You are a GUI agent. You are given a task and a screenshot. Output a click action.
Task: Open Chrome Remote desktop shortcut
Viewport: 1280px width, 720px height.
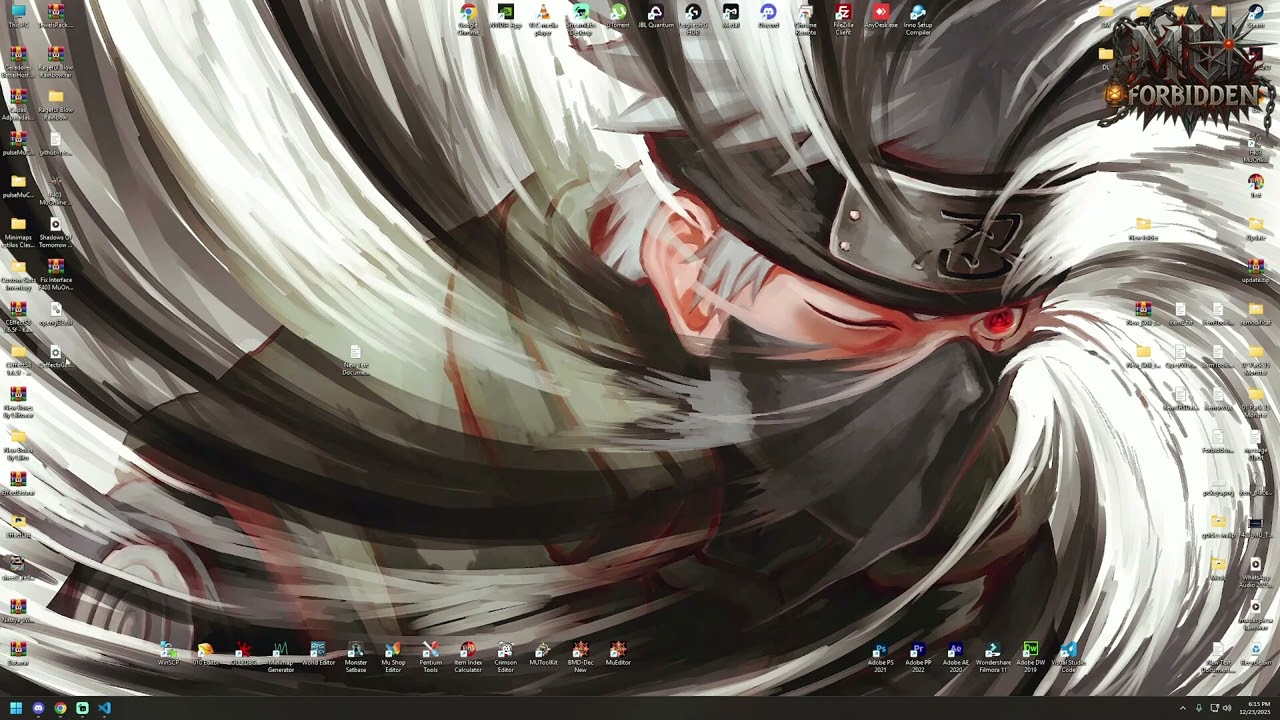805,18
